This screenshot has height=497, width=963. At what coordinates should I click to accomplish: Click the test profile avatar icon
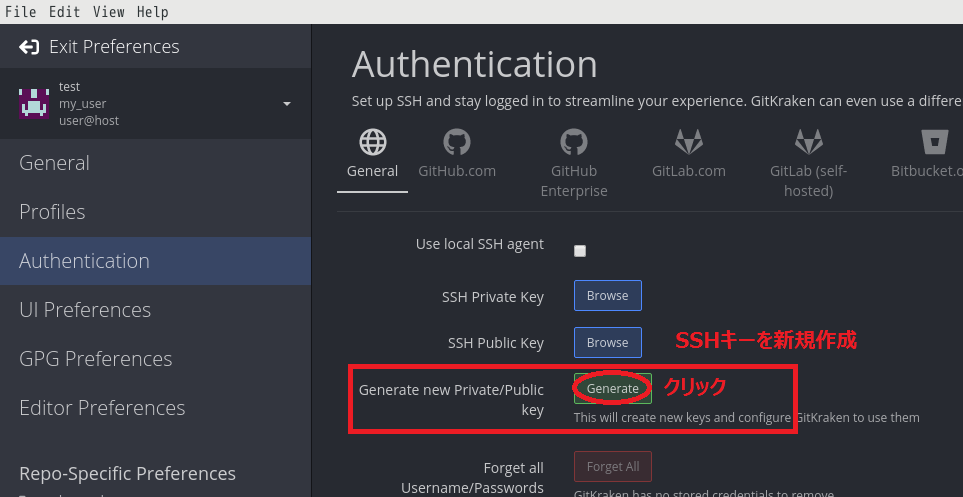(x=34, y=103)
